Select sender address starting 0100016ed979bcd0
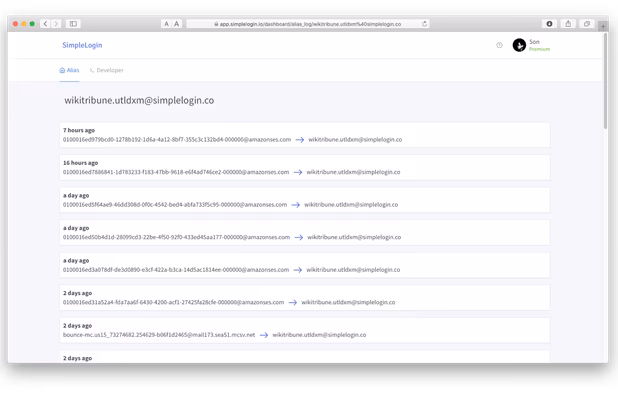 point(177,139)
